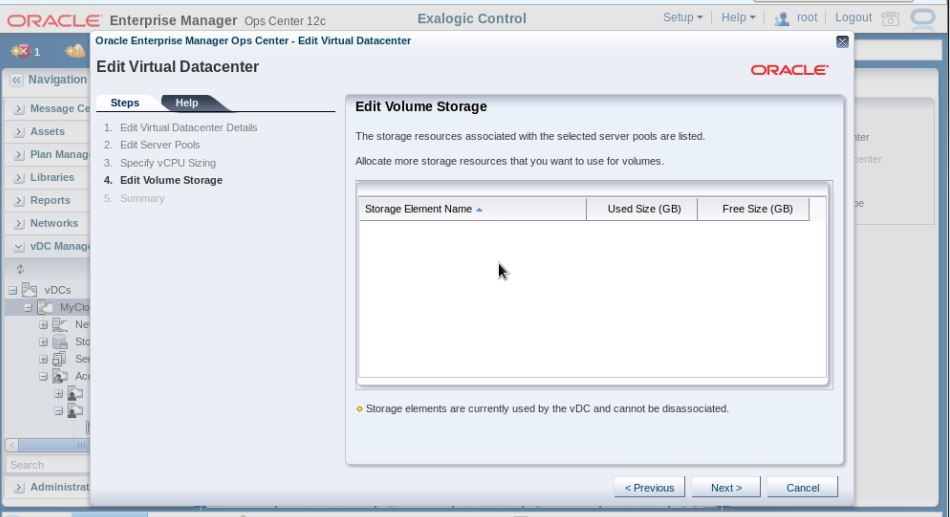This screenshot has width=950, height=517.
Task: Click step 5 Summary
Action: (142, 198)
